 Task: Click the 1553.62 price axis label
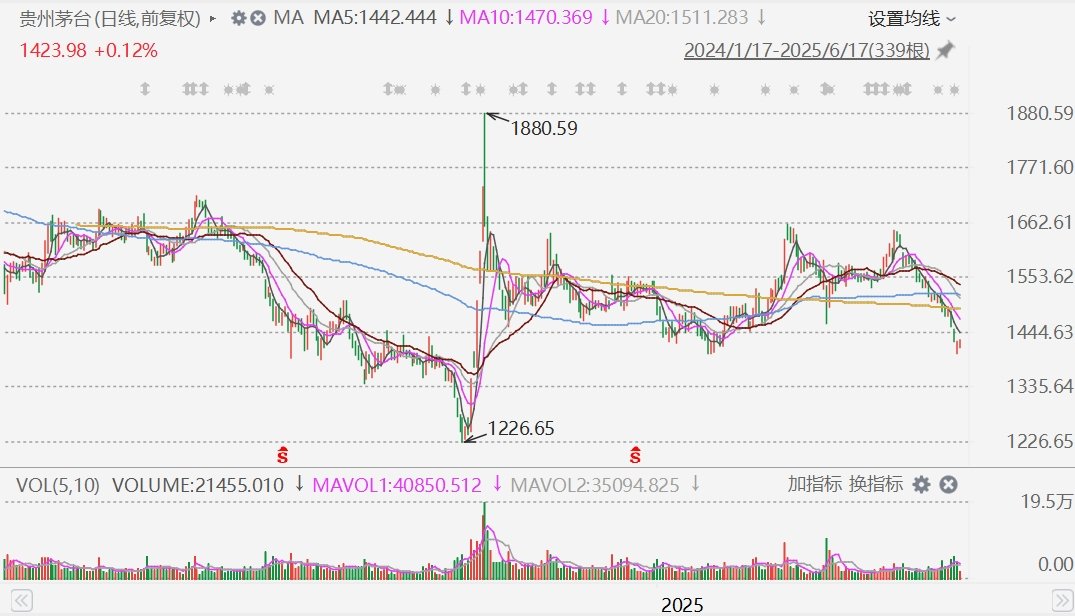(x=1039, y=276)
